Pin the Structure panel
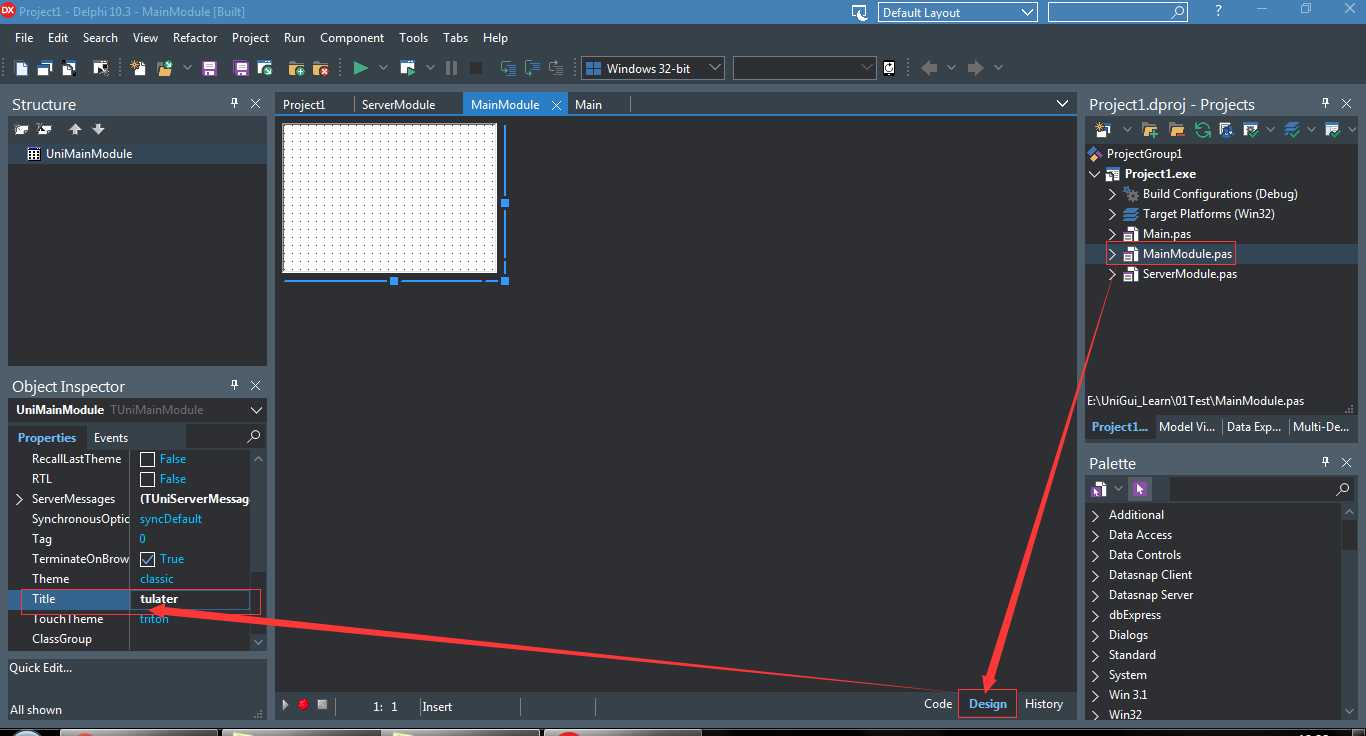Screen dimensions: 1366x736 tap(235, 103)
